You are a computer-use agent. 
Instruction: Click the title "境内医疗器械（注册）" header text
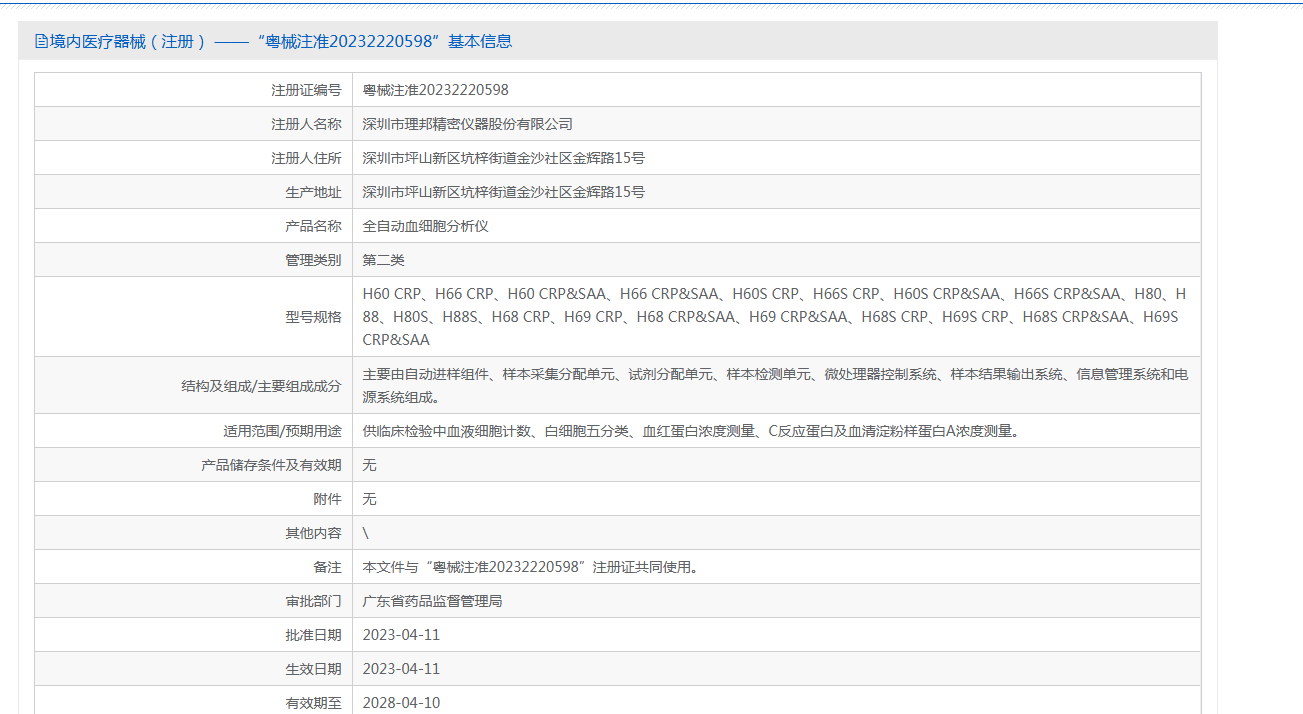tap(128, 41)
